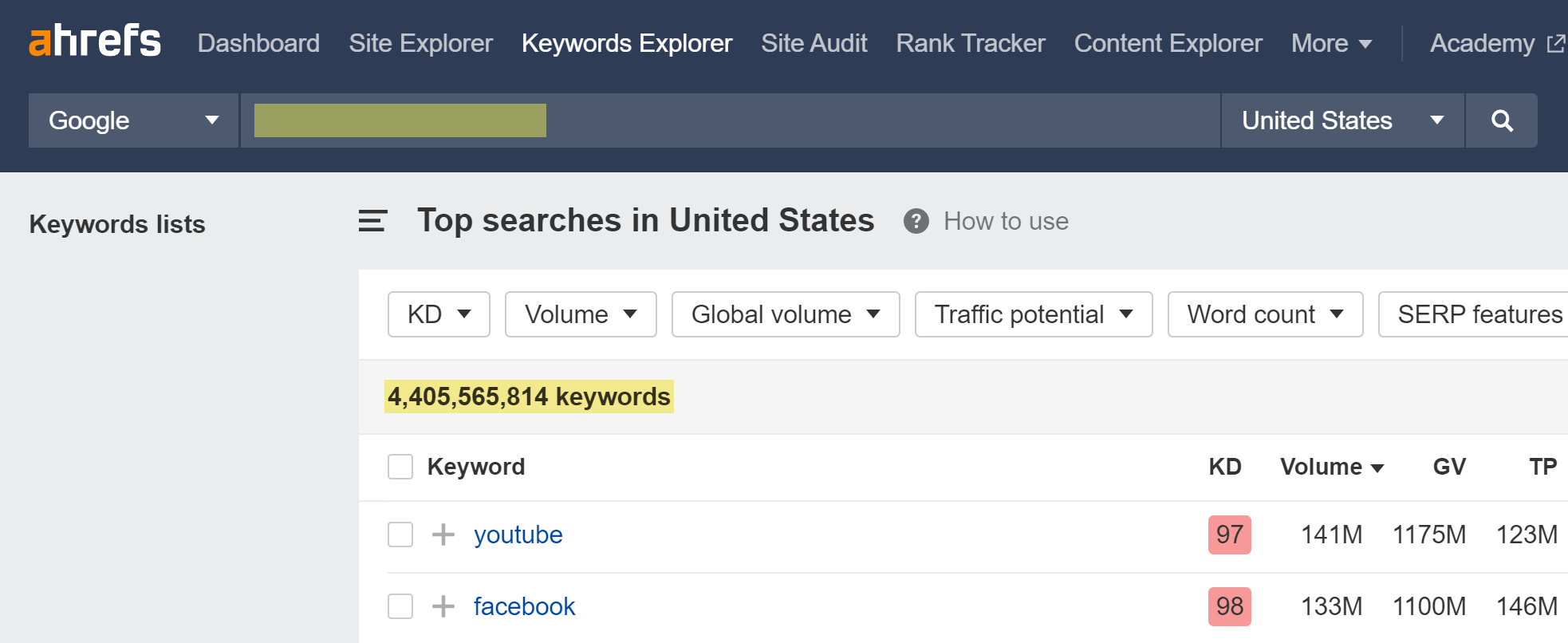Expand the KD filter dropdown
The width and height of the screenshot is (1568, 643).
tap(439, 314)
